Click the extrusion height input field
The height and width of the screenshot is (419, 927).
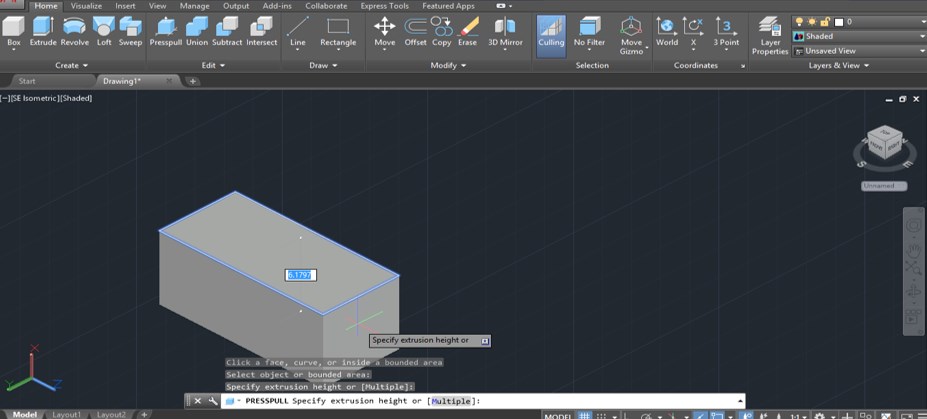pos(301,274)
